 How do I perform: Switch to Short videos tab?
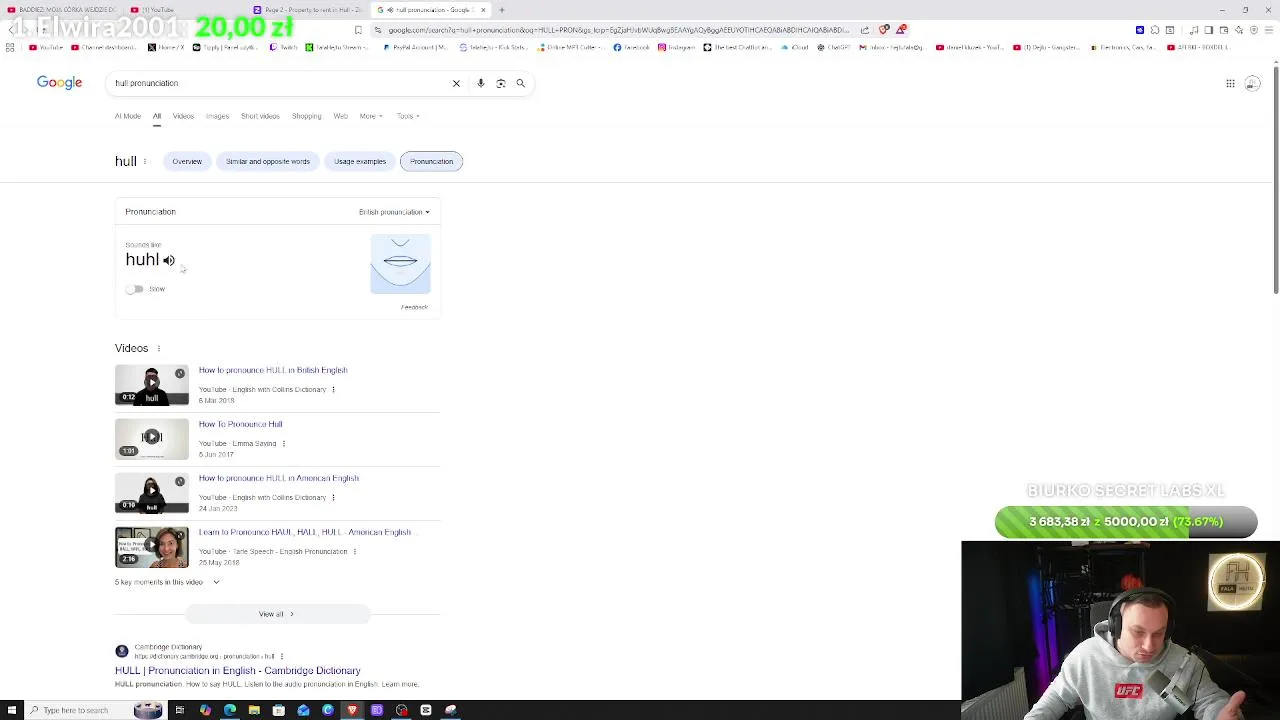click(260, 116)
